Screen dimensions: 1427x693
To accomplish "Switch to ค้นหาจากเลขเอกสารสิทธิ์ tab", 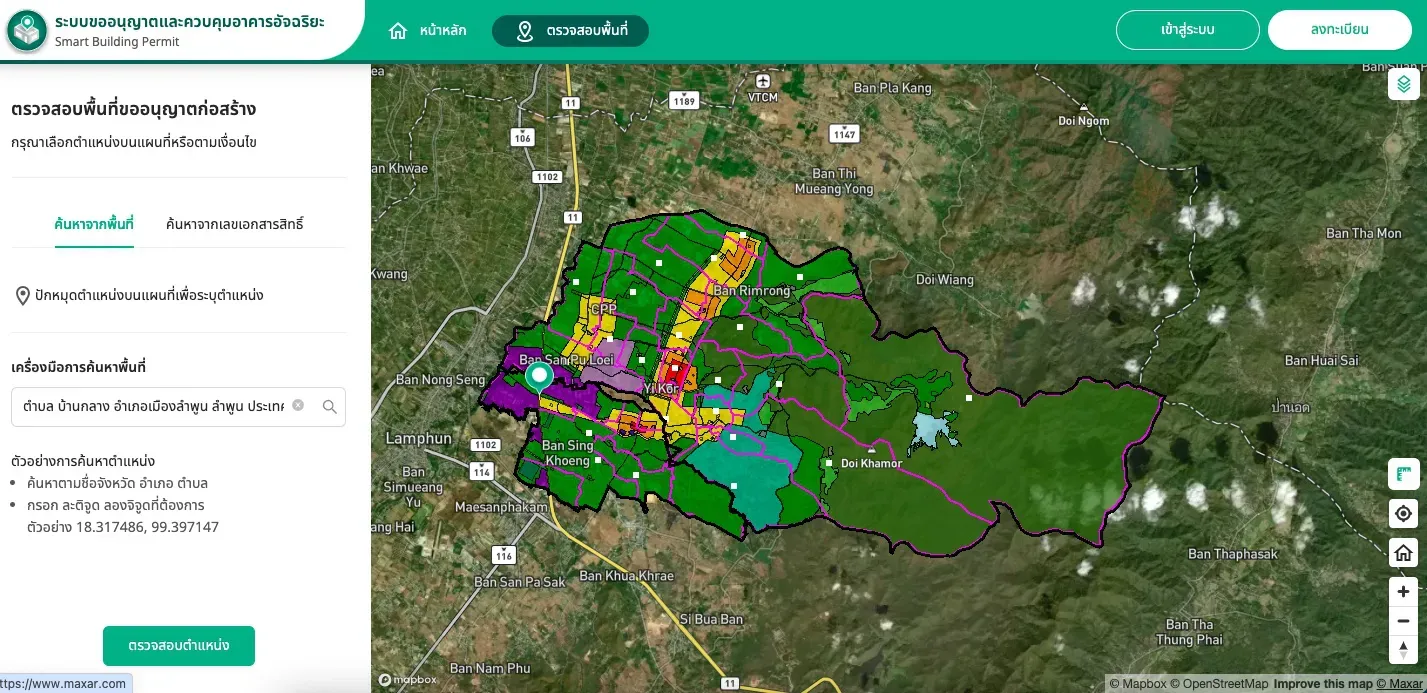I will tap(234, 223).
